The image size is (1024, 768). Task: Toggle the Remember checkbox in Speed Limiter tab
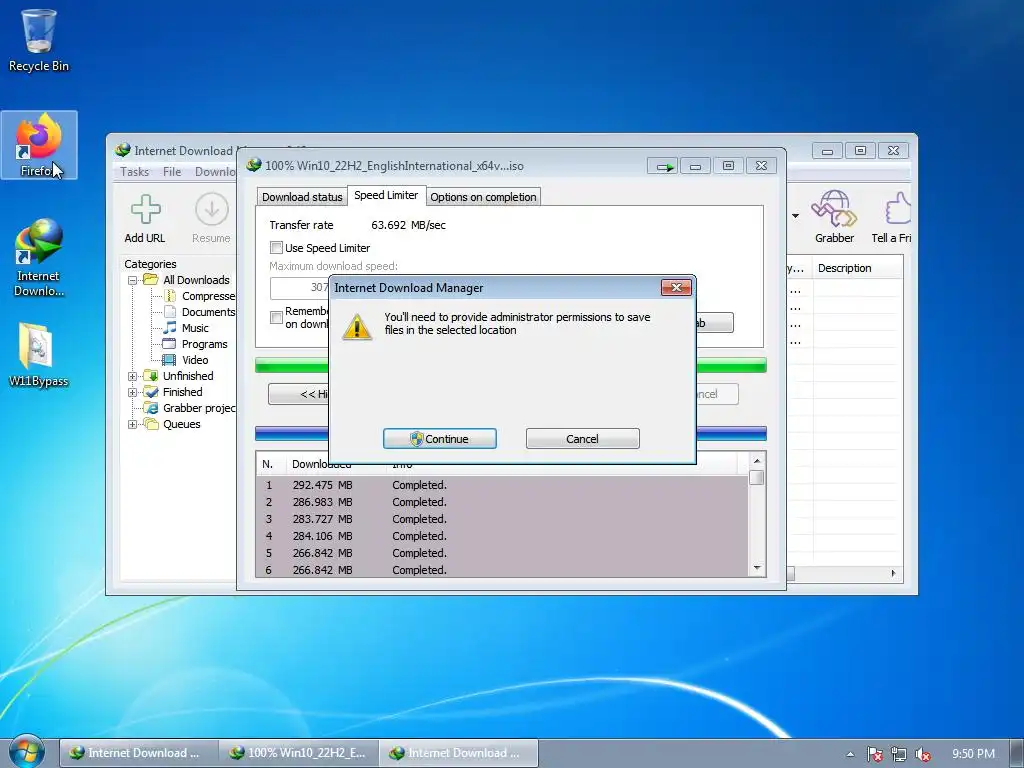click(276, 317)
